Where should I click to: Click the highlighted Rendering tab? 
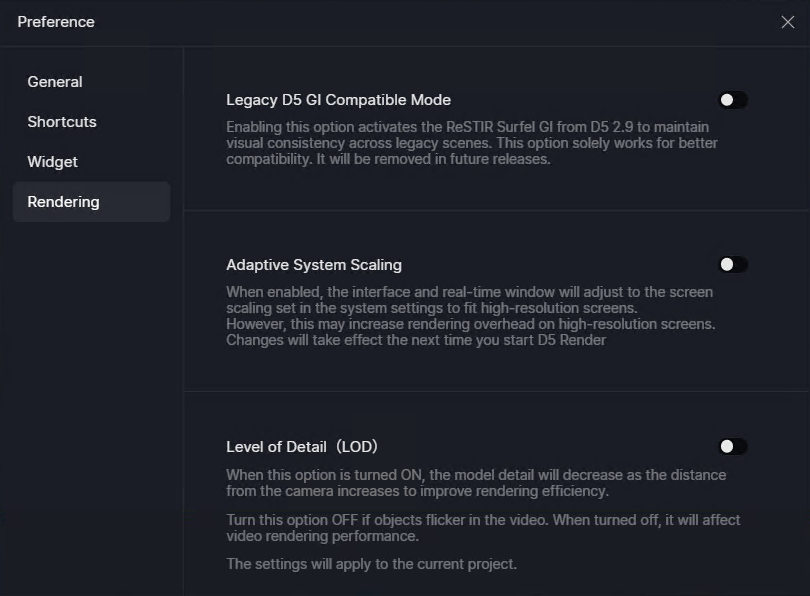[91, 201]
